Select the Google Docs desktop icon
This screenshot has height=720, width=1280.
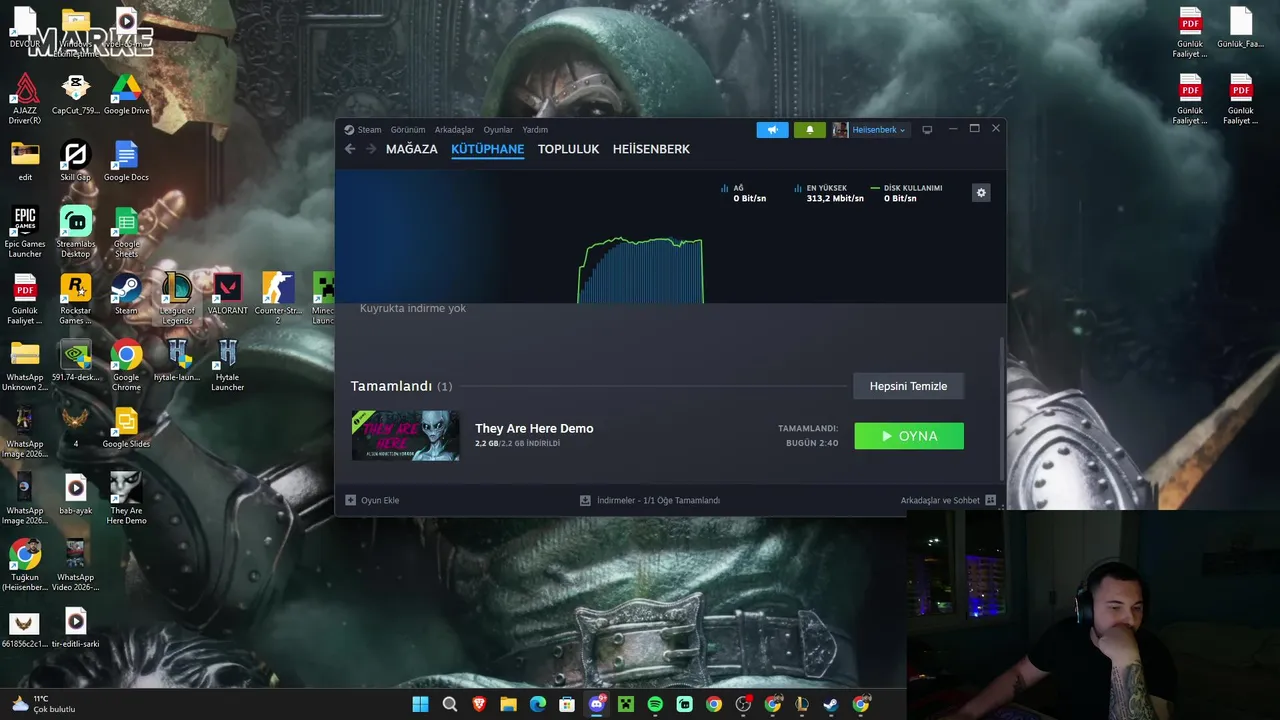(126, 162)
